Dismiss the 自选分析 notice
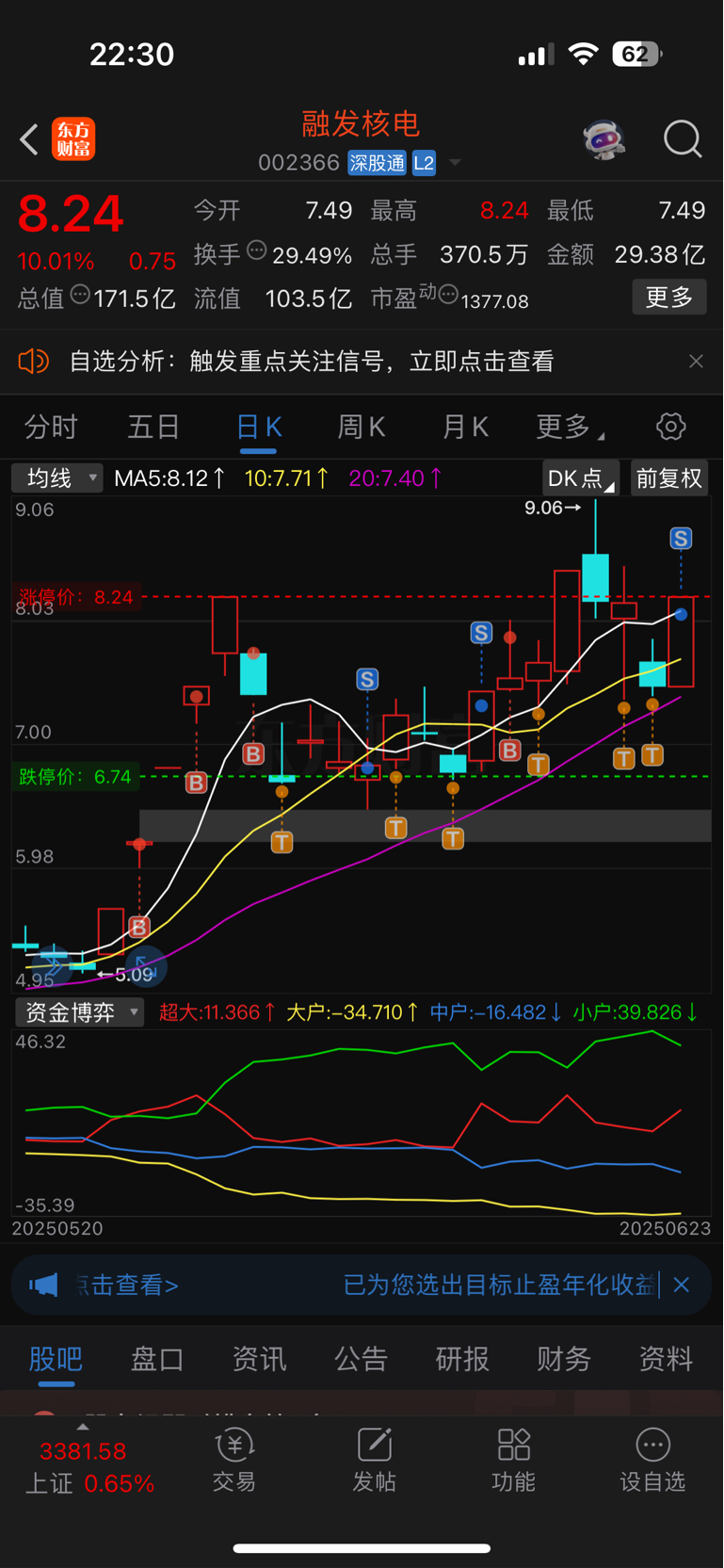Image resolution: width=724 pixels, height=1568 pixels. coord(696,362)
